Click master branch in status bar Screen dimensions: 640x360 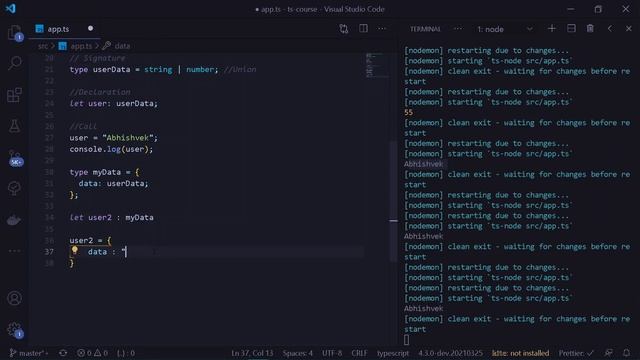(29, 353)
